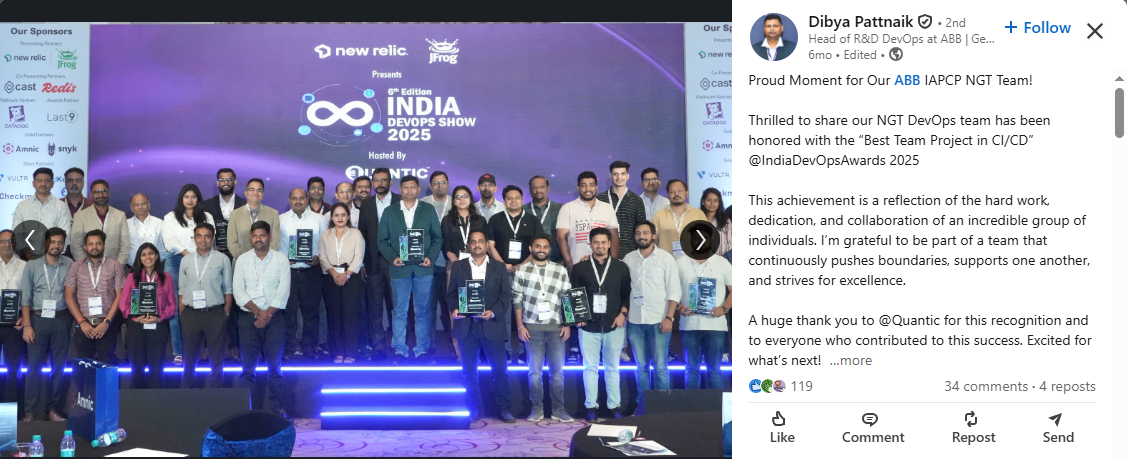This screenshot has height=459, width=1127.
Task: Show the previous image using left arrow
Action: coord(30,240)
